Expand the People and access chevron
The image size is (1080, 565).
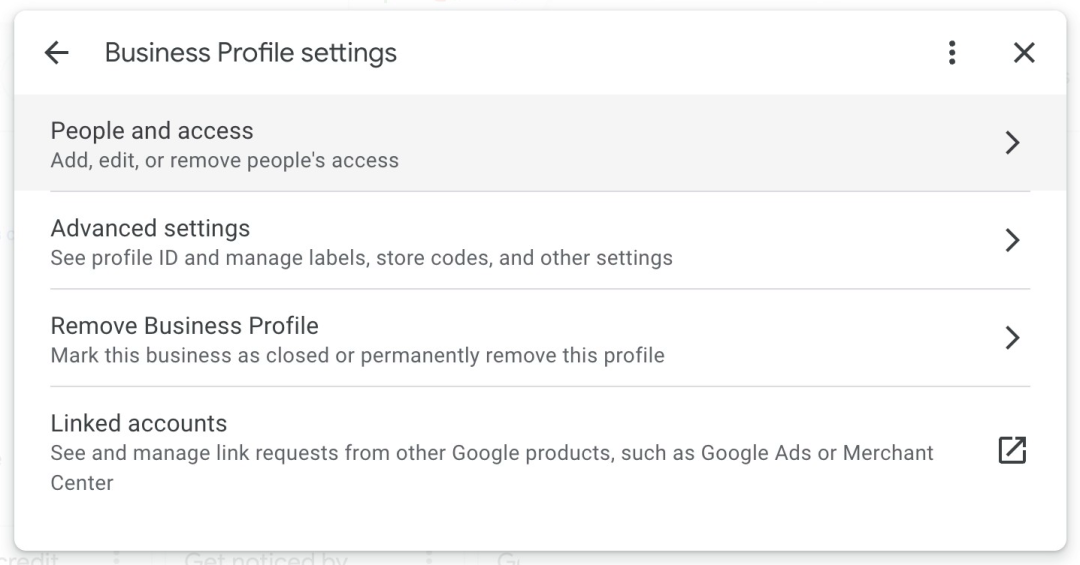(1012, 143)
